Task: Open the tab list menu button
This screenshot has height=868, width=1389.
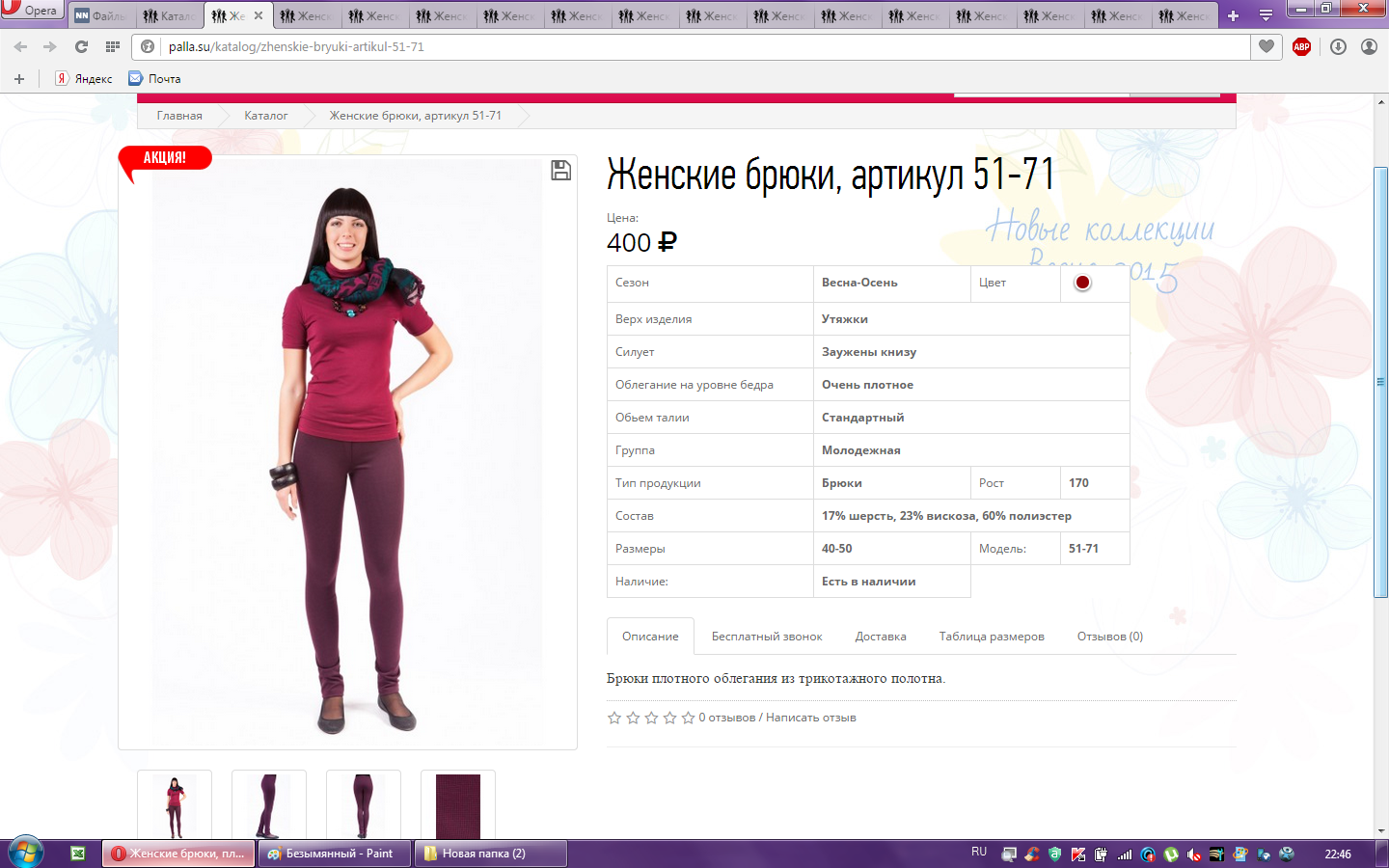Action: point(1266,15)
